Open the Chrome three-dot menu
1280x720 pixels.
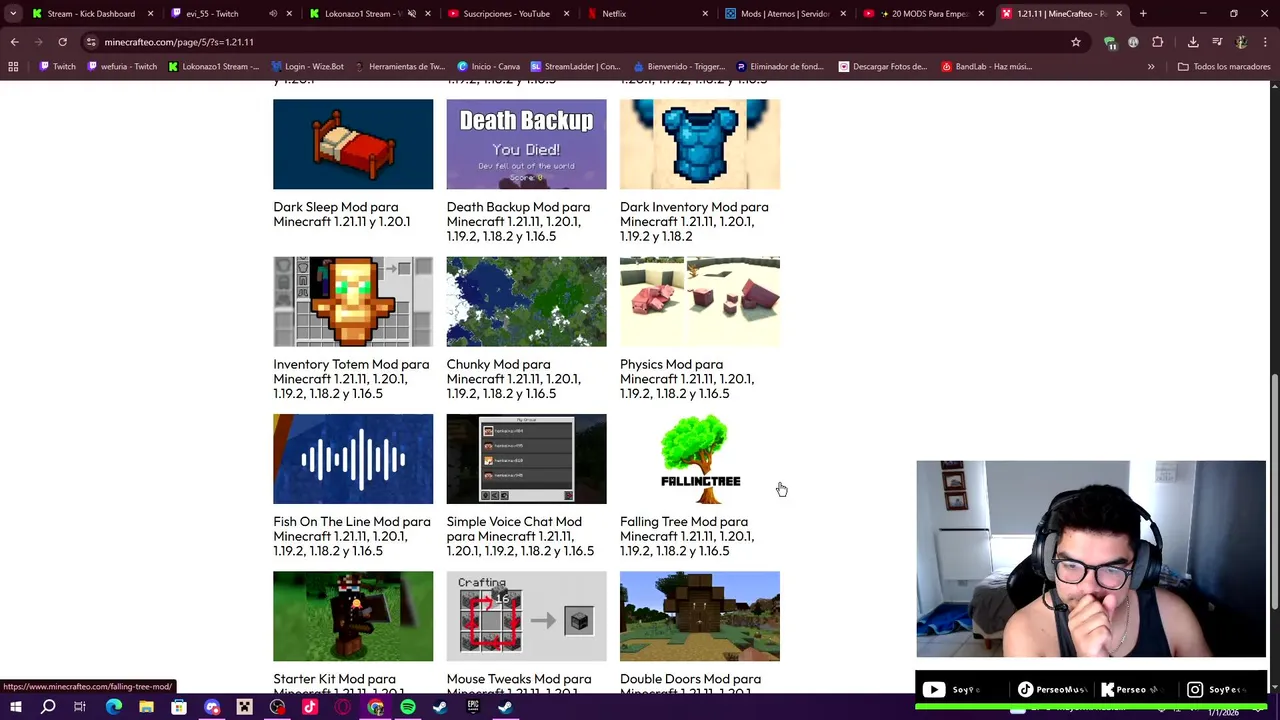(1265, 42)
